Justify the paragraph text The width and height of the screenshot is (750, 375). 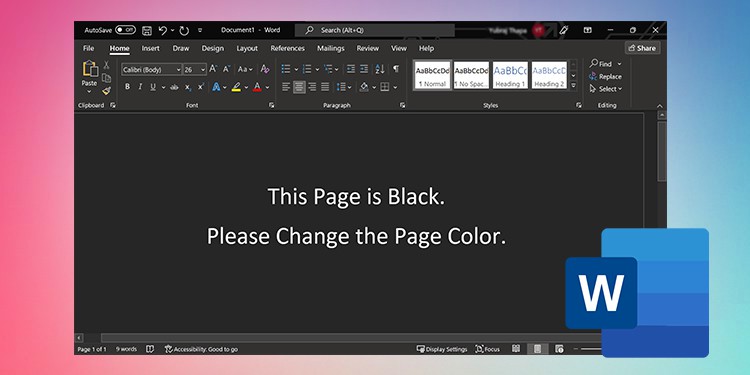[325, 87]
